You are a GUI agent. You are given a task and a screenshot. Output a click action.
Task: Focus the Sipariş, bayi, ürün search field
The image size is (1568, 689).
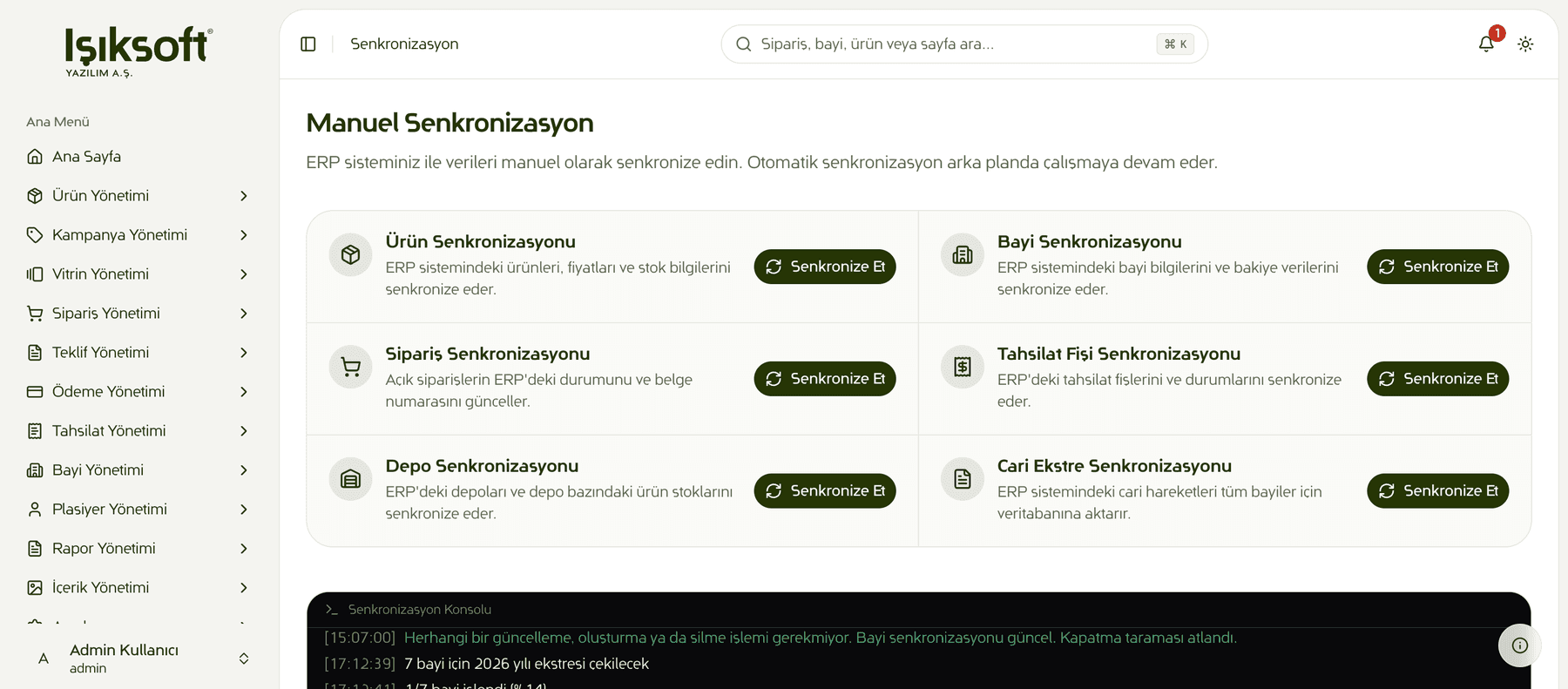coord(964,44)
